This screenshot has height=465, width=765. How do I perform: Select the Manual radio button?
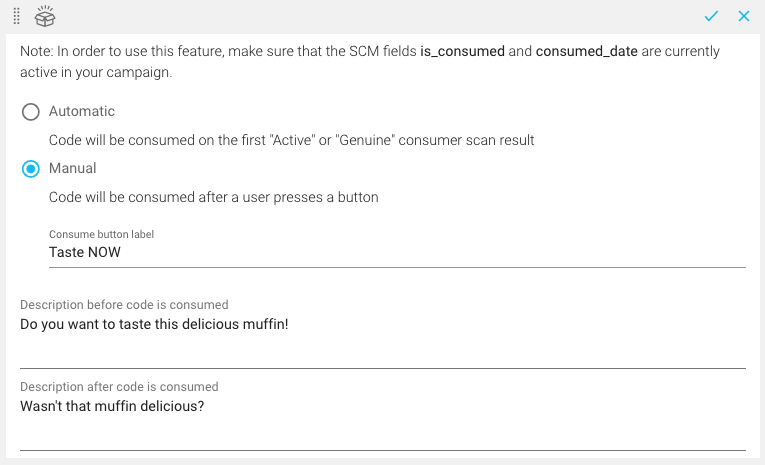(31, 169)
